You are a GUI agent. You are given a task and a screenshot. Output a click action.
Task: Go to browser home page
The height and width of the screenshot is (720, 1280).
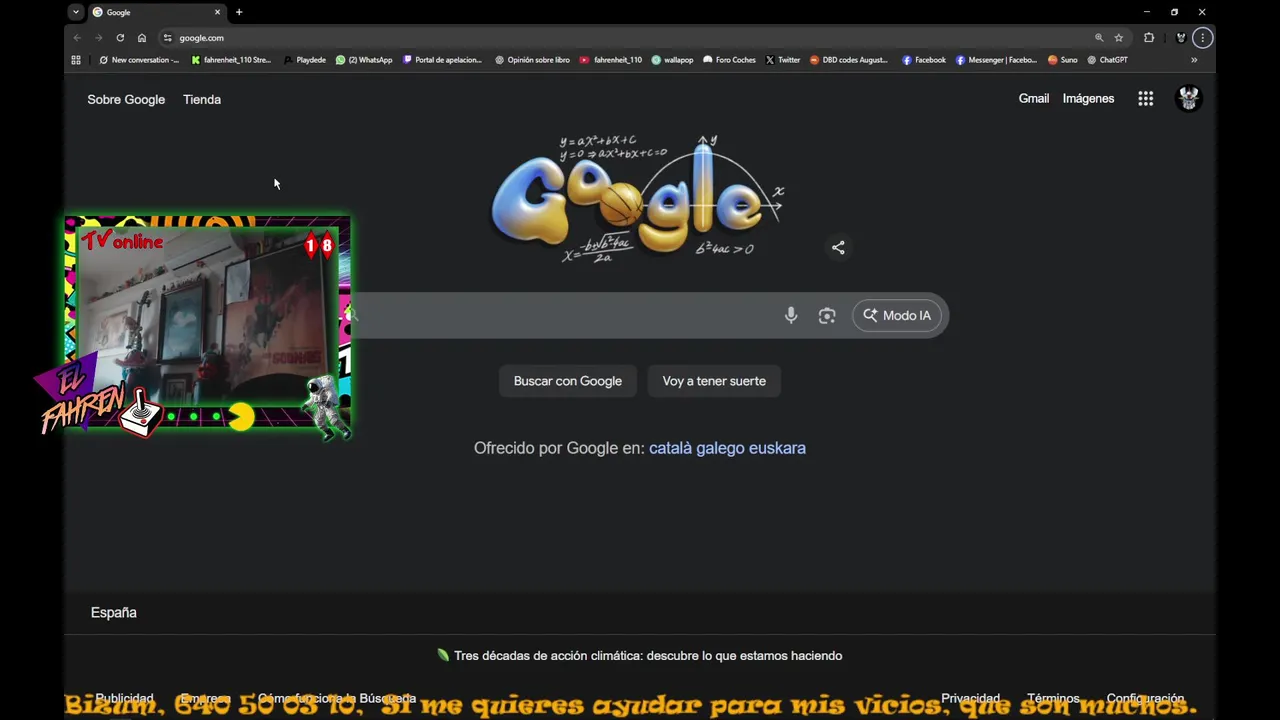[142, 38]
